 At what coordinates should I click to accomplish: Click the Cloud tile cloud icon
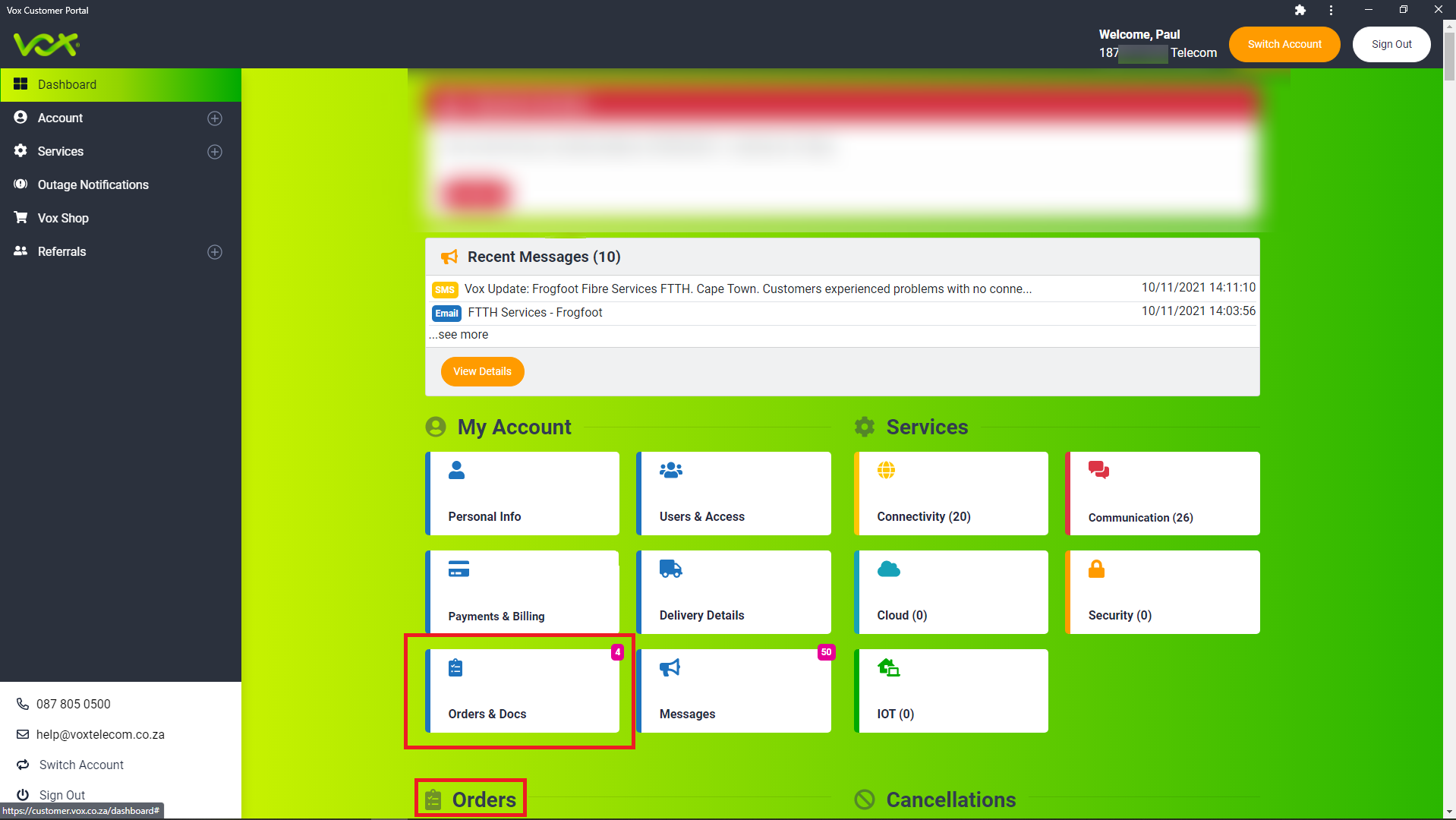click(888, 569)
